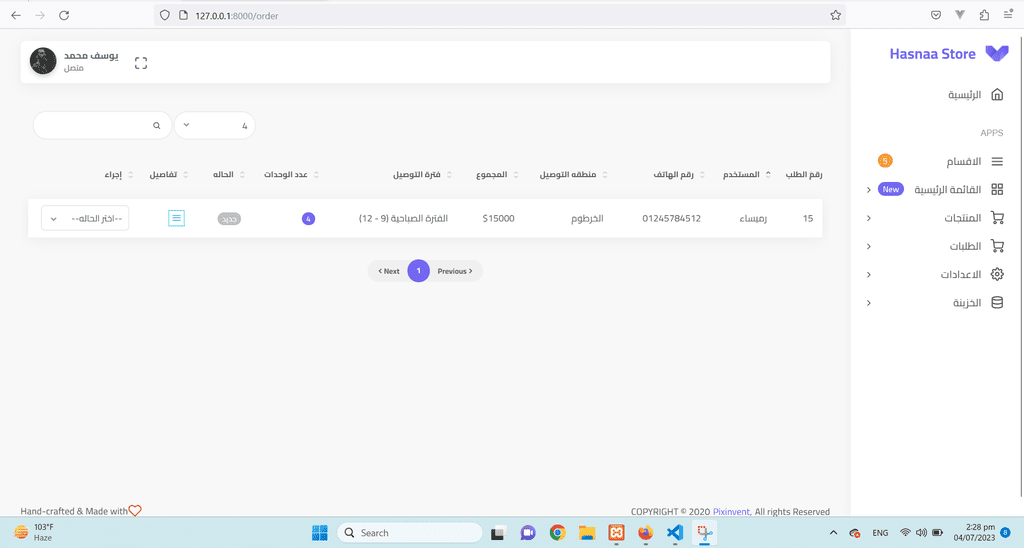
Task: Show hidden system tray icons chevron
Action: tap(833, 533)
